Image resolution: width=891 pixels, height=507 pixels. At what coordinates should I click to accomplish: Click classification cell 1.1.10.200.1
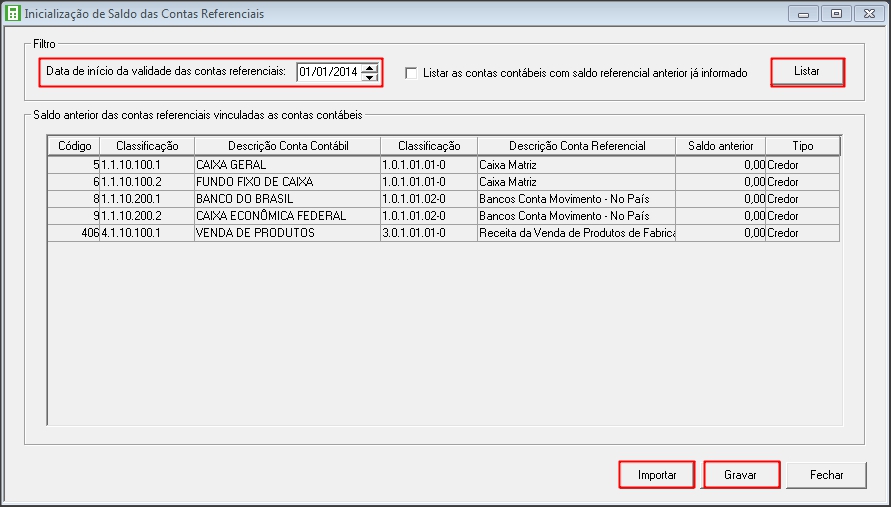point(147,199)
